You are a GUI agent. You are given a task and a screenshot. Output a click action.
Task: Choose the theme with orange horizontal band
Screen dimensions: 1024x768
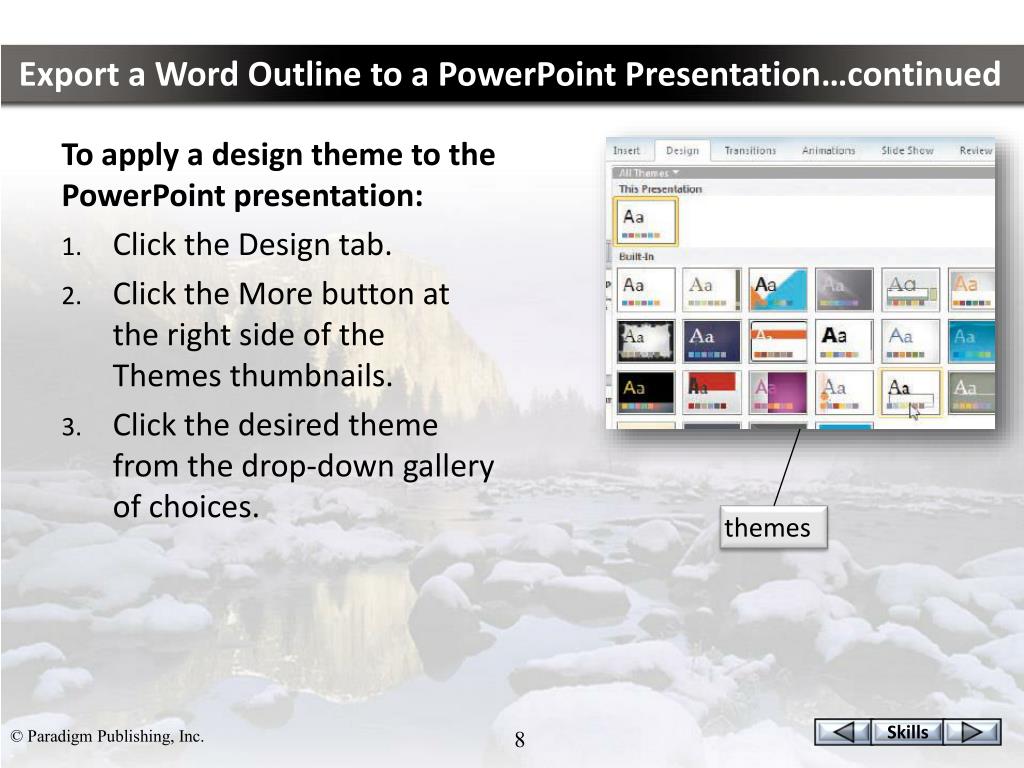pos(778,341)
